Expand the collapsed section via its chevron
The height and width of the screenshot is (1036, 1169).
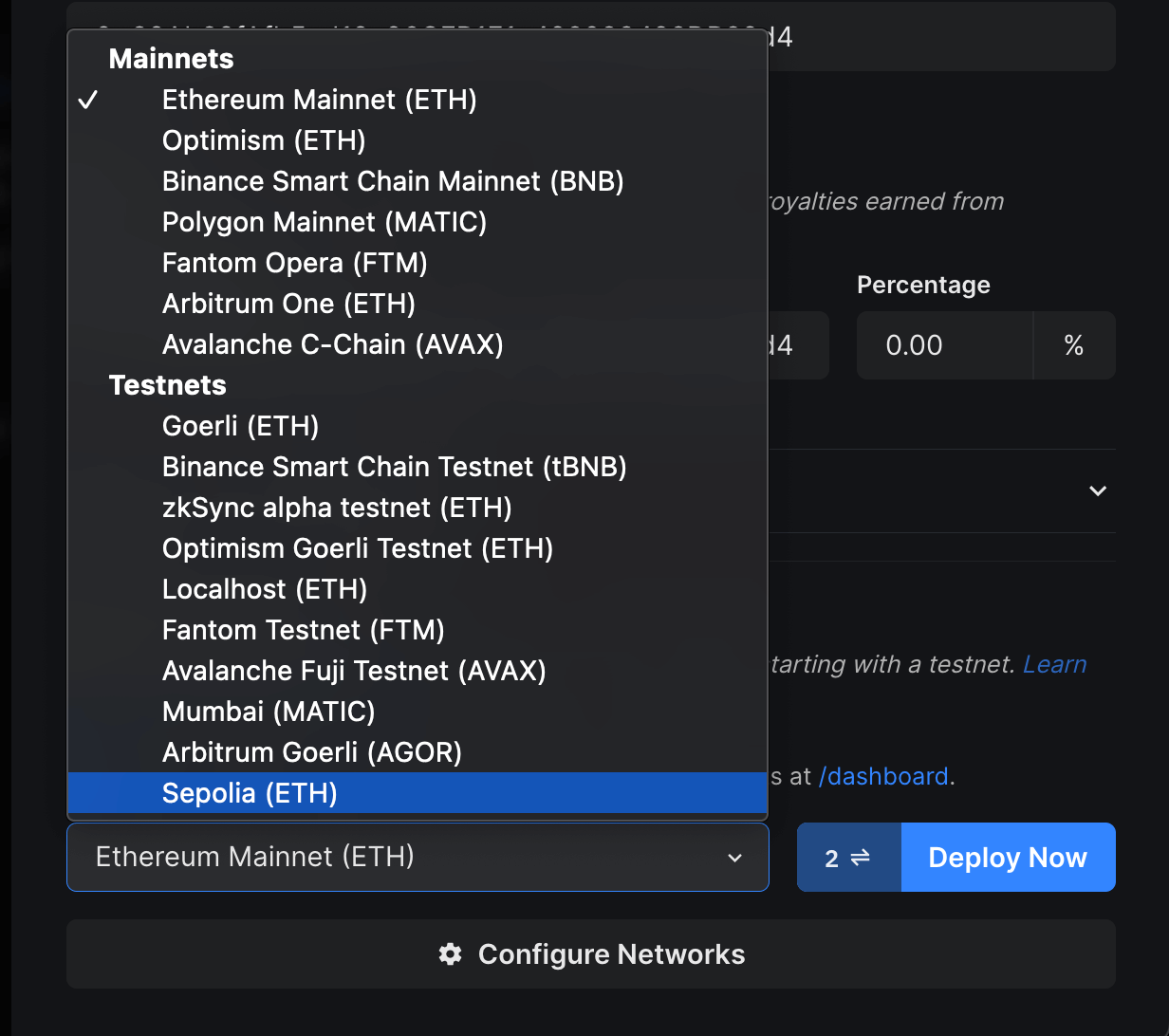tap(1098, 491)
